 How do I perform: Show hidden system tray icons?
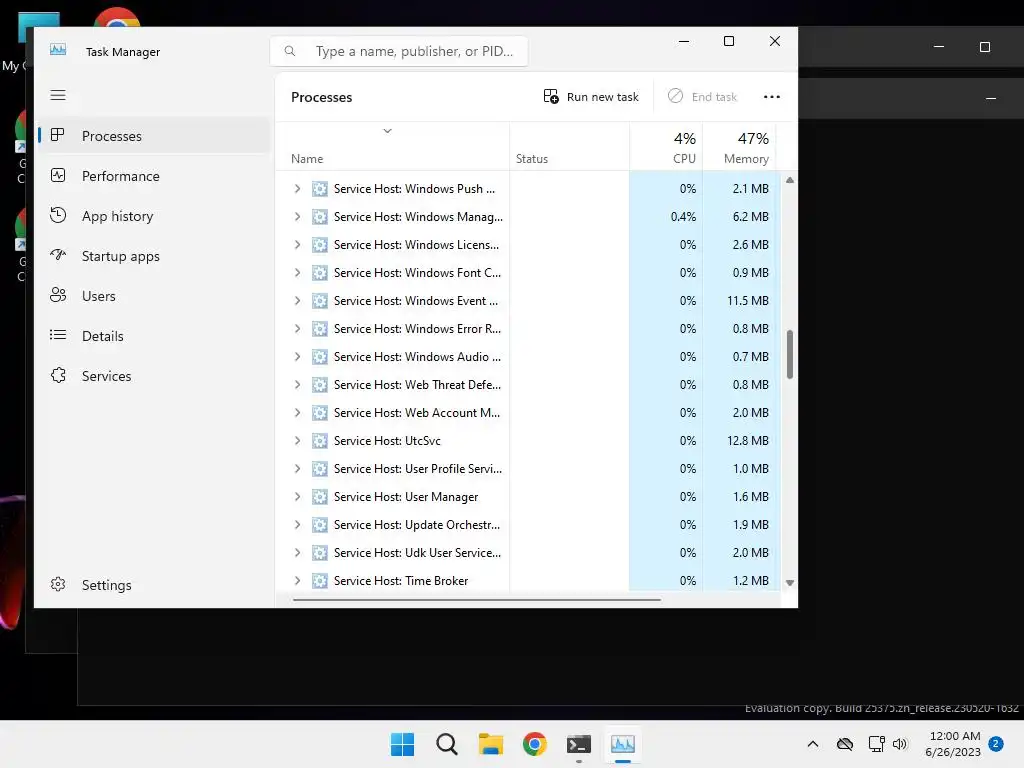coord(812,744)
